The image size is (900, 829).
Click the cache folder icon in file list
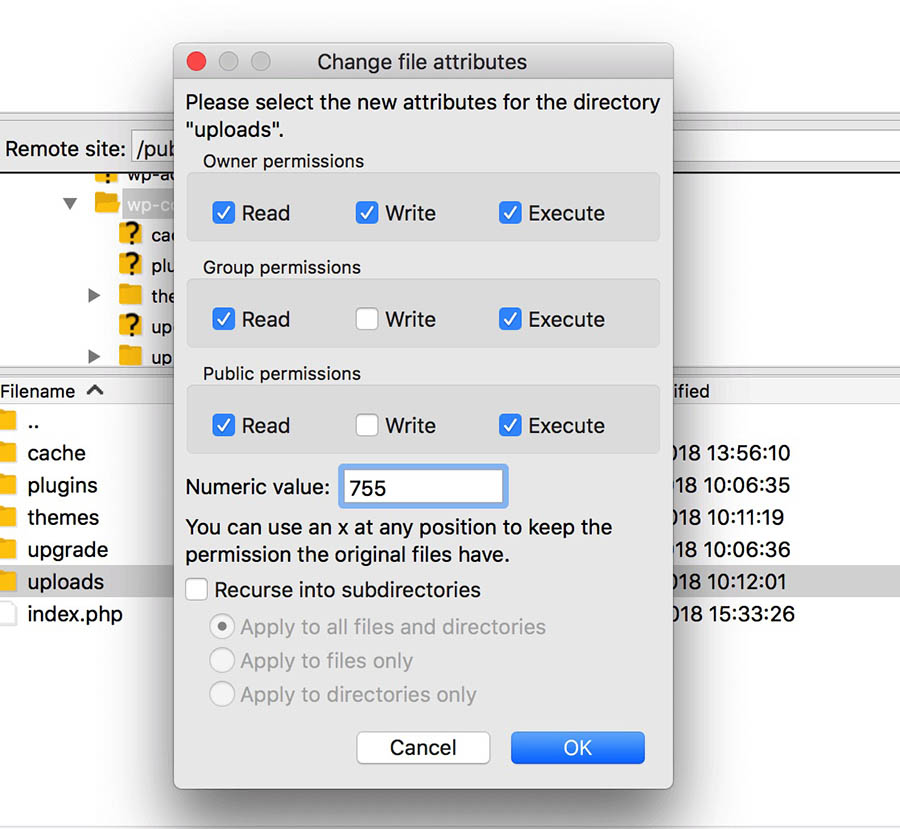point(8,453)
